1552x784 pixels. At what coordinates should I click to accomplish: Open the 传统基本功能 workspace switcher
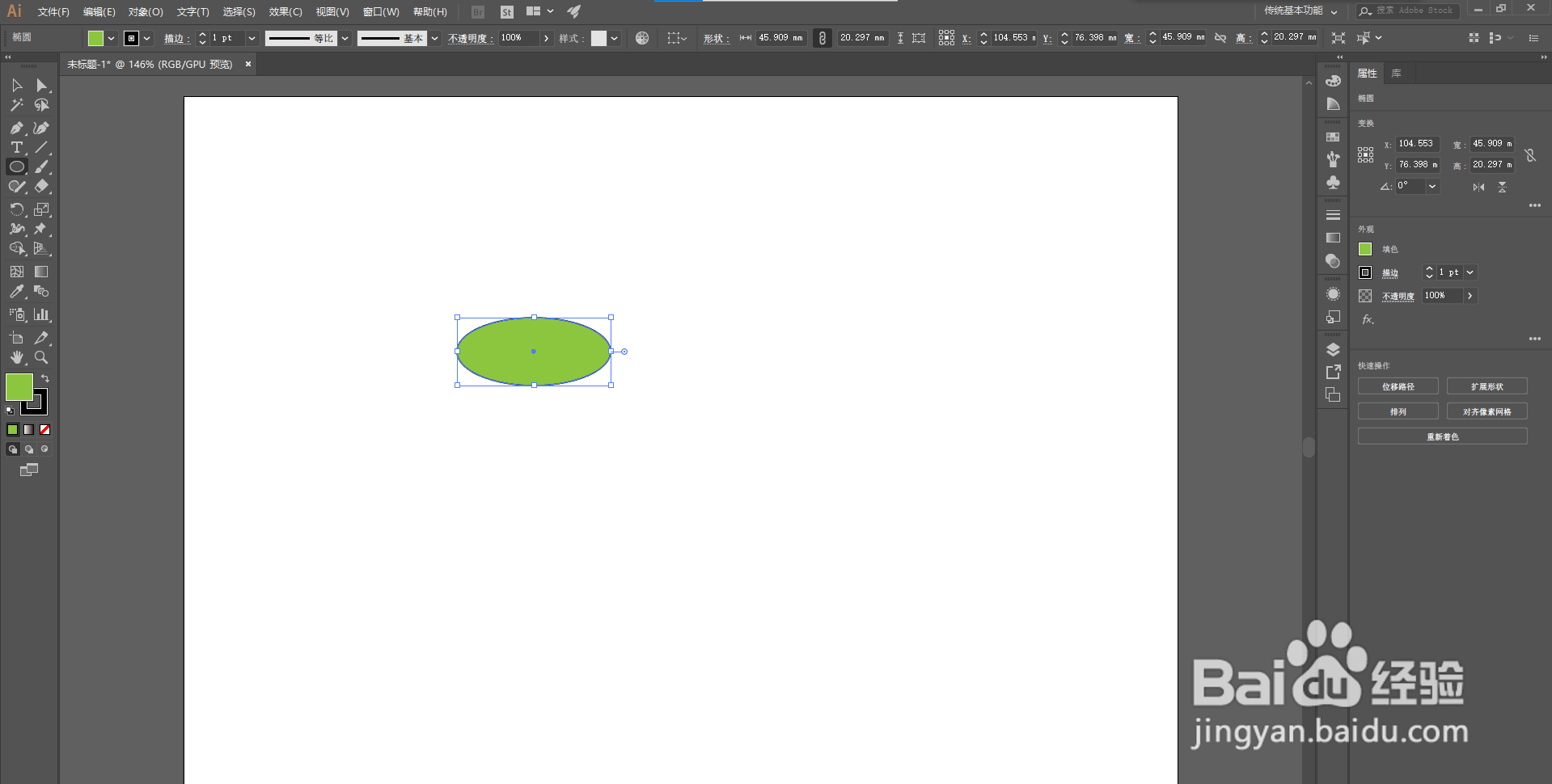[1300, 11]
